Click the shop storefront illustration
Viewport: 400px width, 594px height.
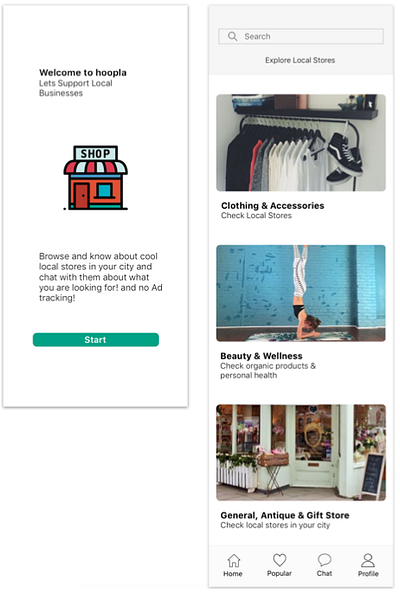(95, 178)
